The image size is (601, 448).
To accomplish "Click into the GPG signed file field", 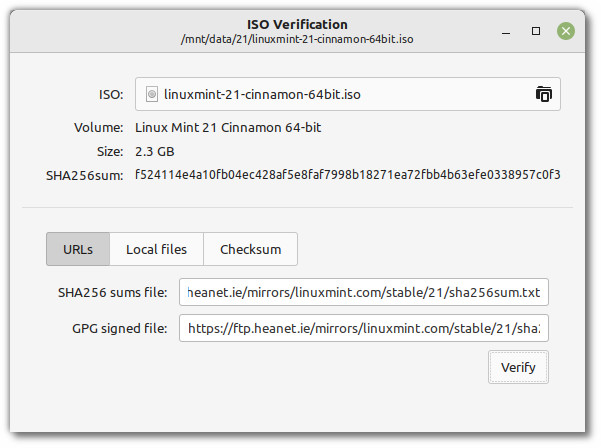I will pos(364,328).
